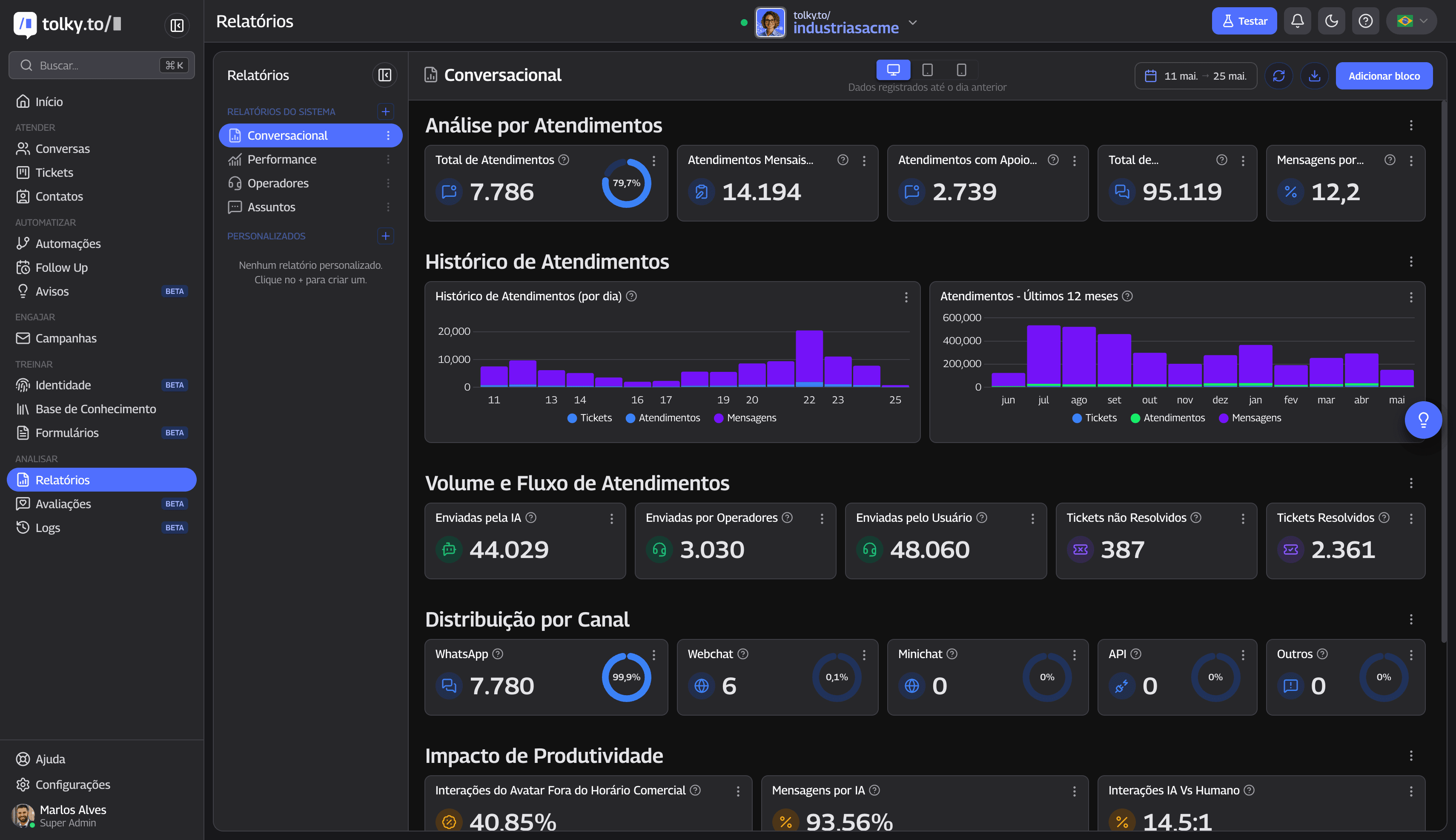Open Avaliações in sidebar

101,503
